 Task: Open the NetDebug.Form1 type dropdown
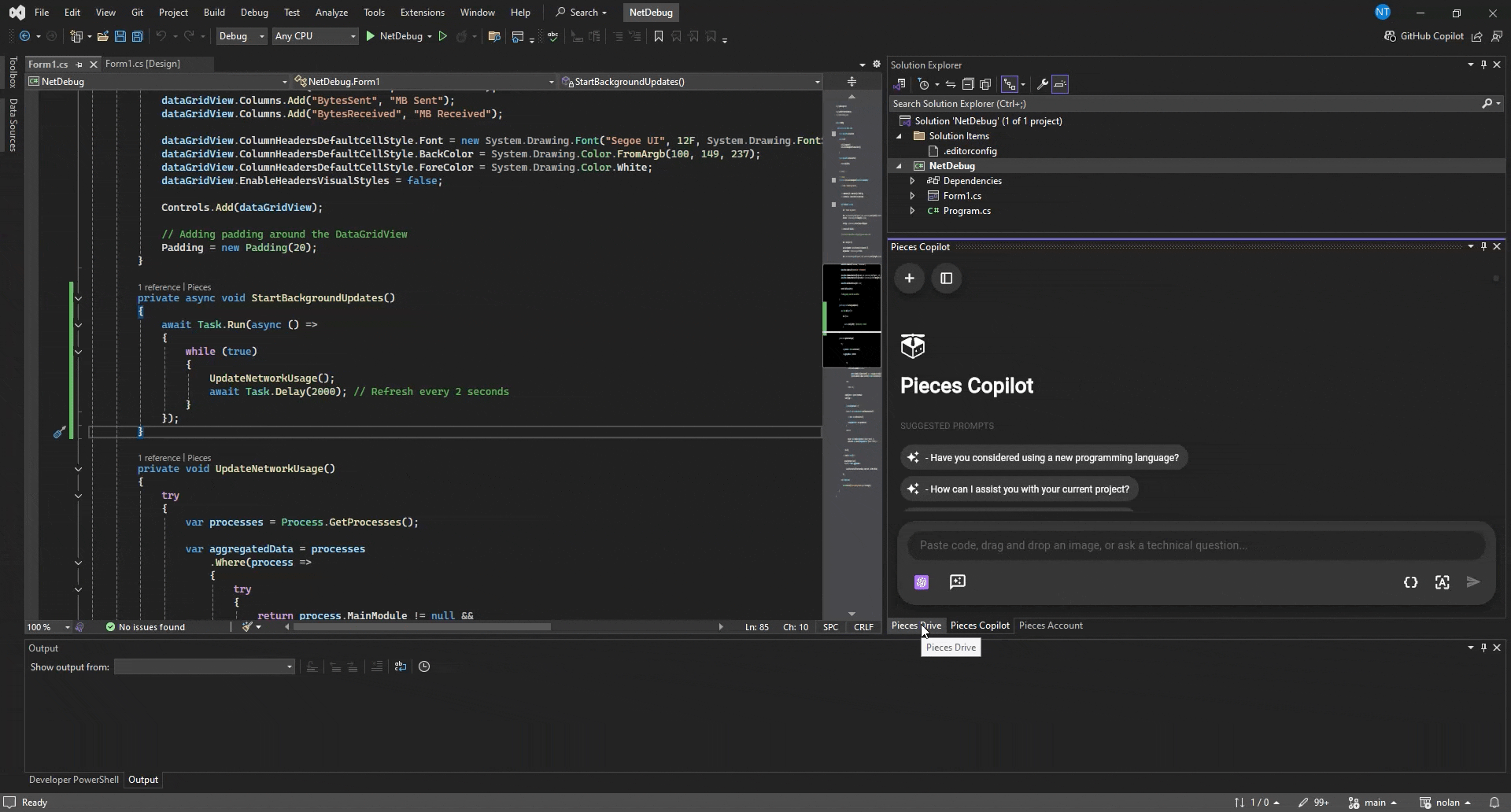point(424,82)
